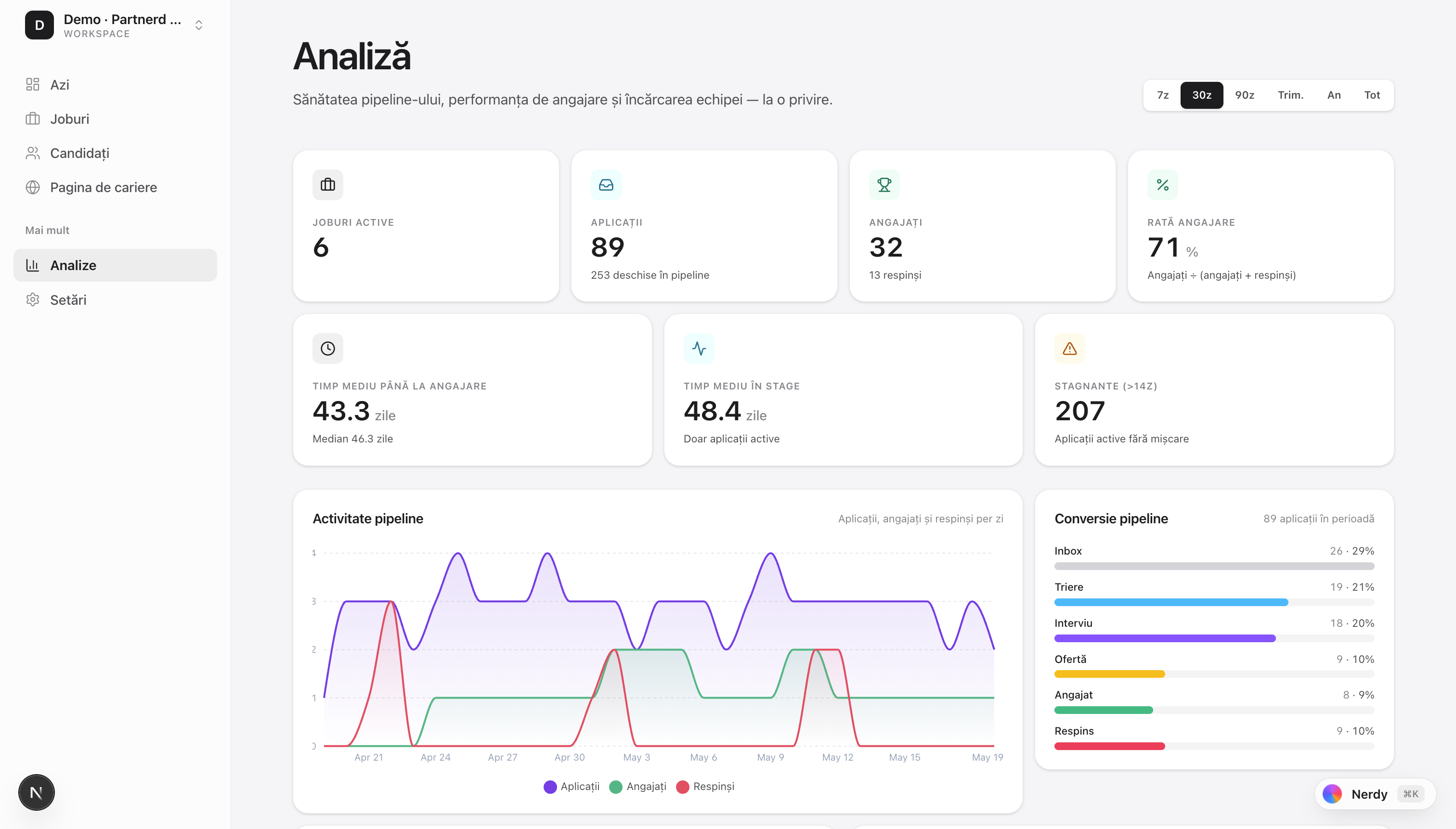Click the Stagnante value 207
The height and width of the screenshot is (829, 1456).
1079,411
